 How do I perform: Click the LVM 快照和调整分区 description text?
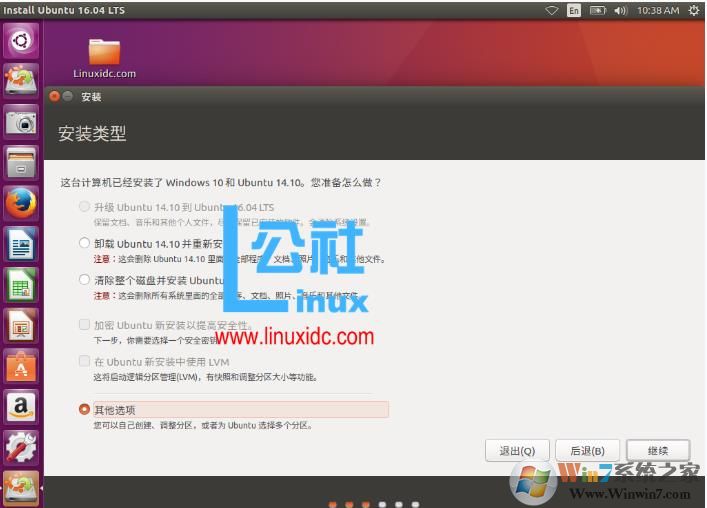[205, 377]
